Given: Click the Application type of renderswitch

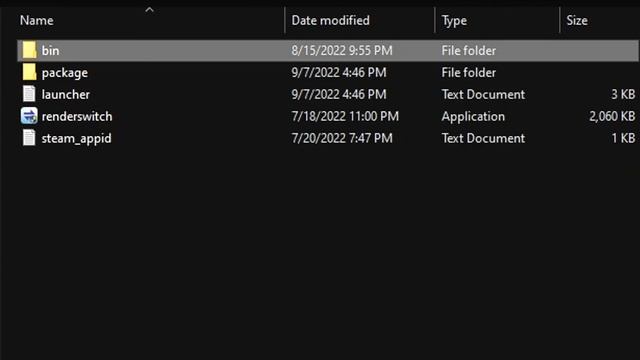Looking at the screenshot, I should click(473, 116).
